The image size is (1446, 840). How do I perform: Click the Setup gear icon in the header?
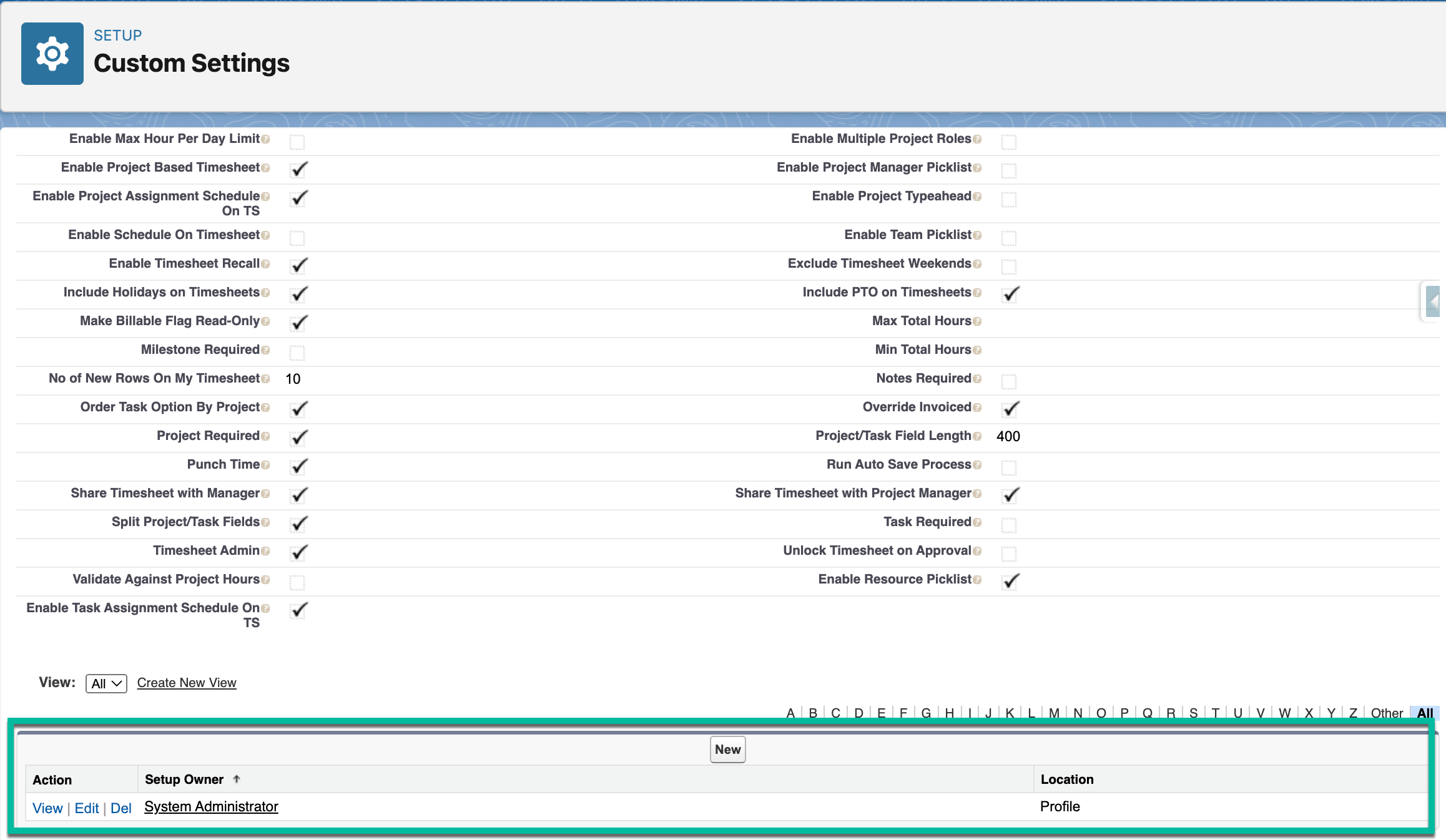click(x=52, y=54)
